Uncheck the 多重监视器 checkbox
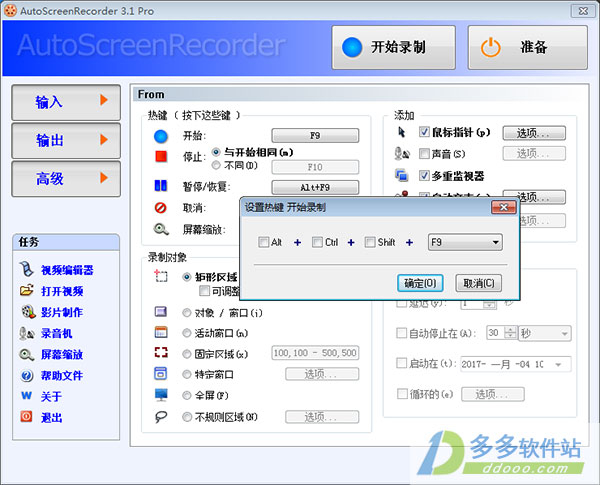 click(424, 176)
